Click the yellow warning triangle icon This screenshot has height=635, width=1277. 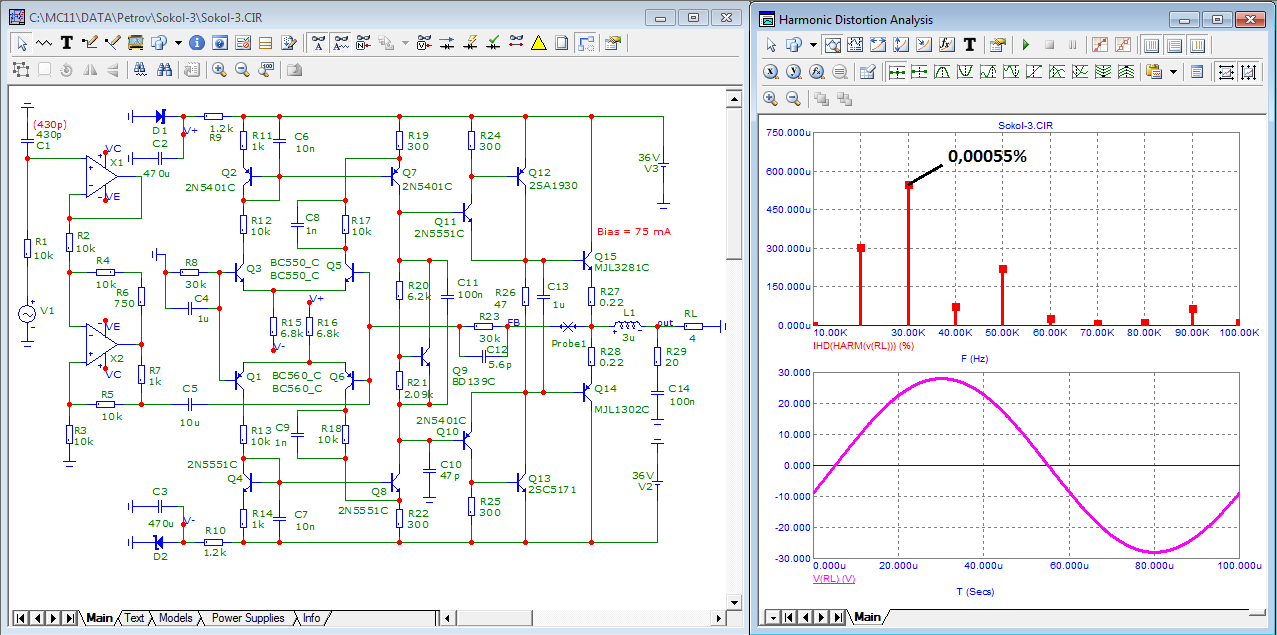(538, 43)
